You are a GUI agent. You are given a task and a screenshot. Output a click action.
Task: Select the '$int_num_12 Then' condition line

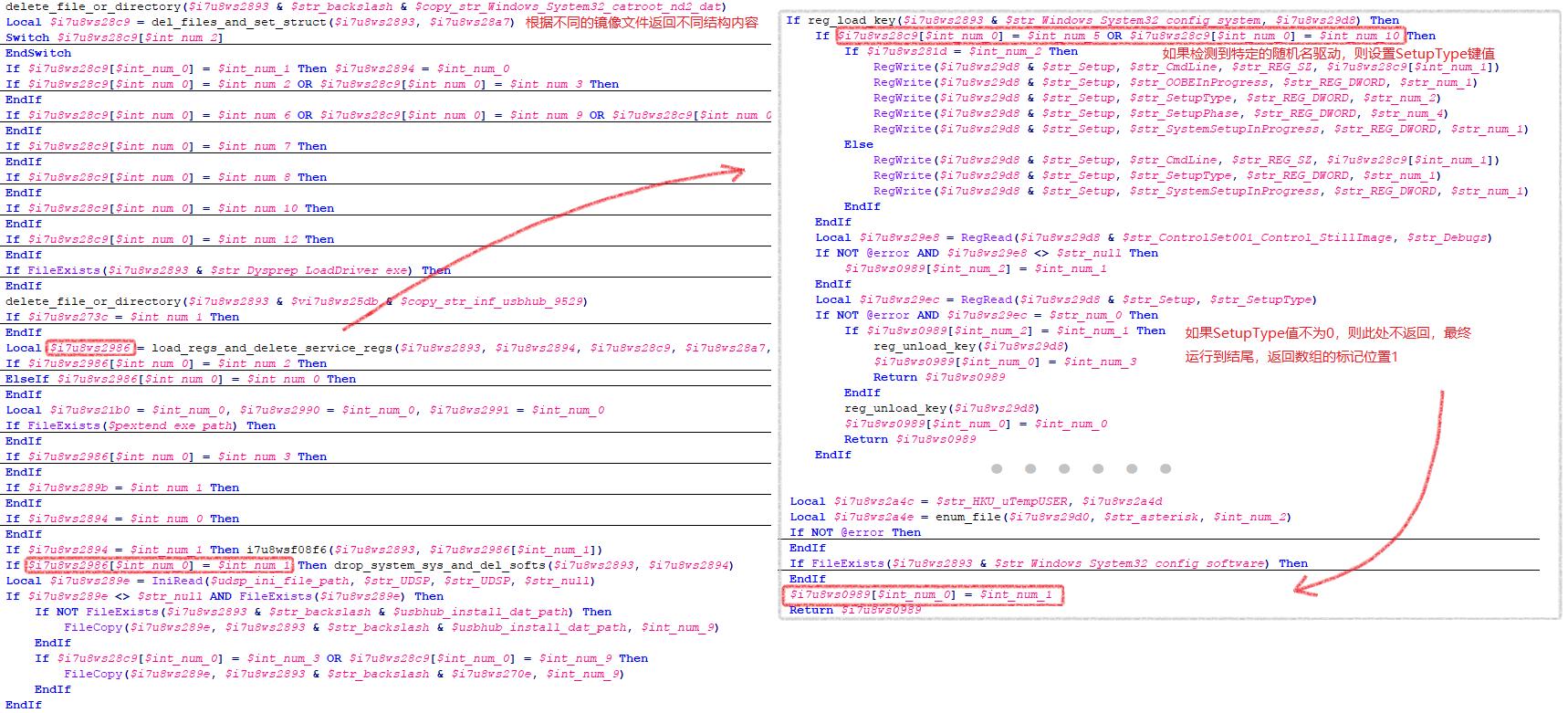tap(170, 239)
